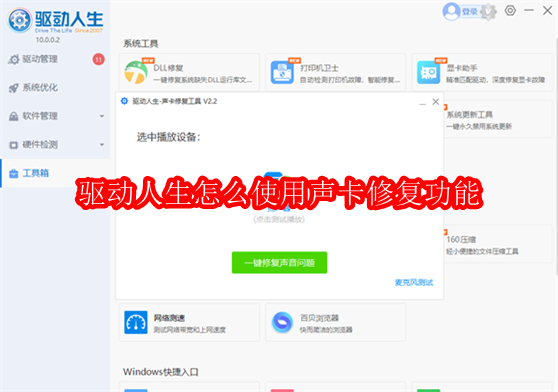
Task: Click the rocket icon beside 系统优化
Action: click(14, 88)
